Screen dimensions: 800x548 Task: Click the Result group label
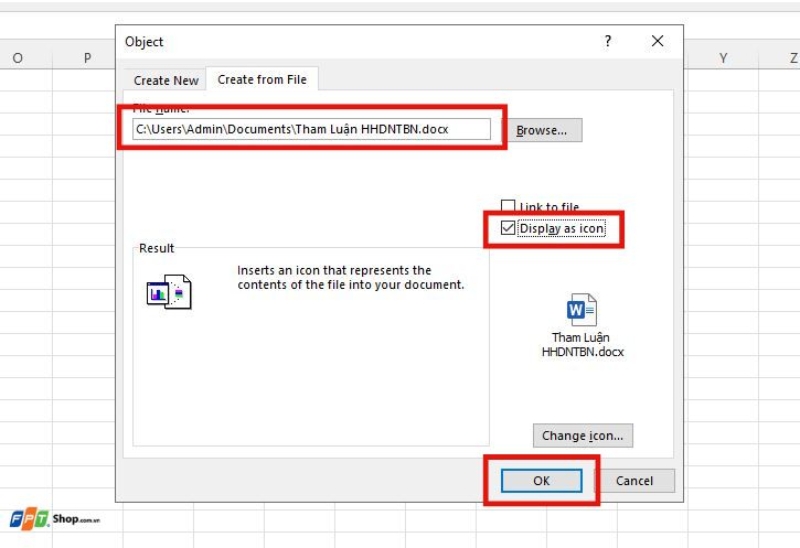click(157, 248)
